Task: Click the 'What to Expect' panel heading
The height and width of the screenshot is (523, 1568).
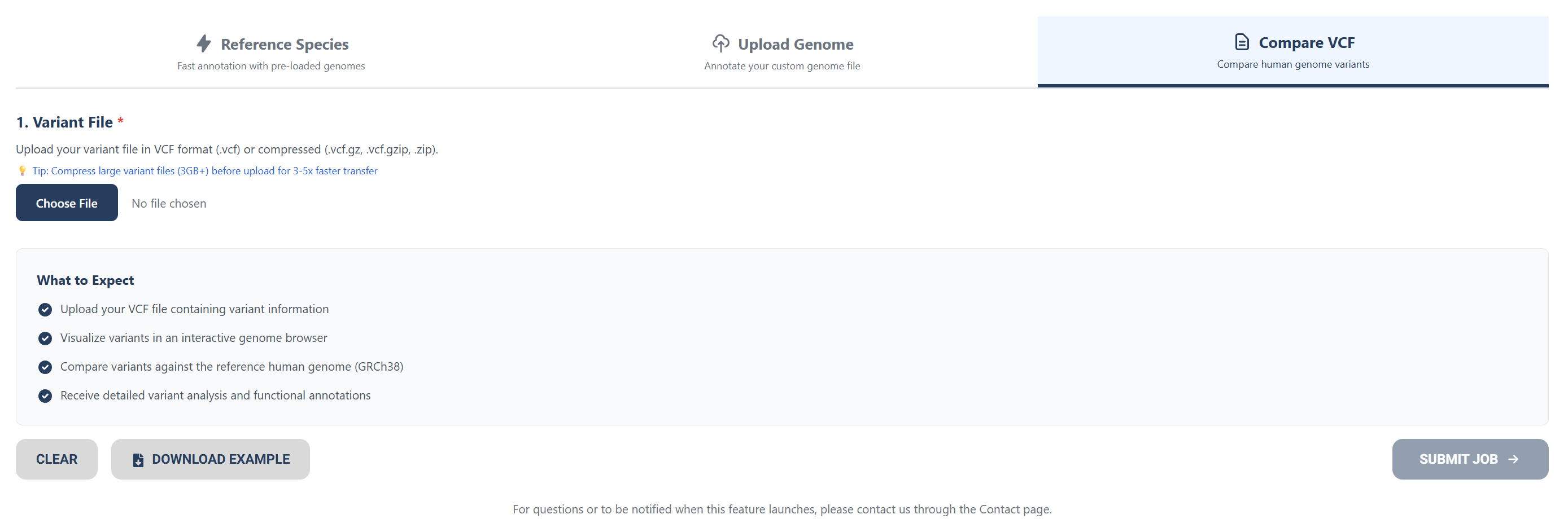Action: tap(85, 280)
